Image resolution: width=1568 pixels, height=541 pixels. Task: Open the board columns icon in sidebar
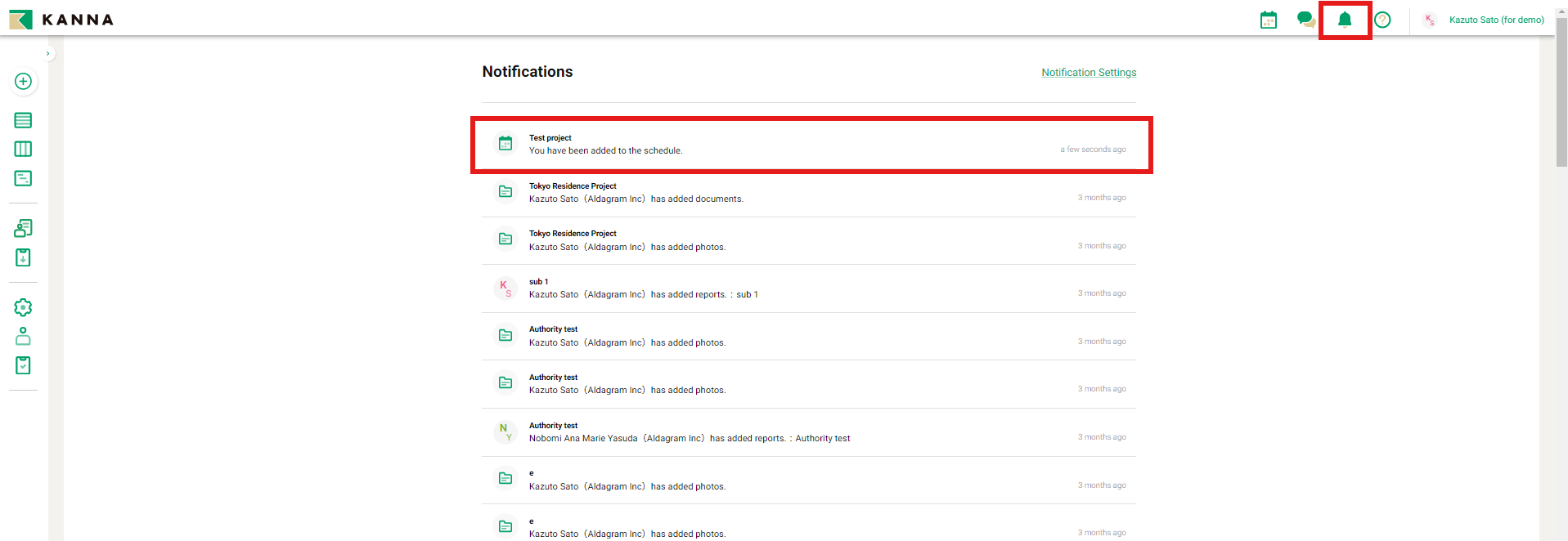(x=23, y=150)
